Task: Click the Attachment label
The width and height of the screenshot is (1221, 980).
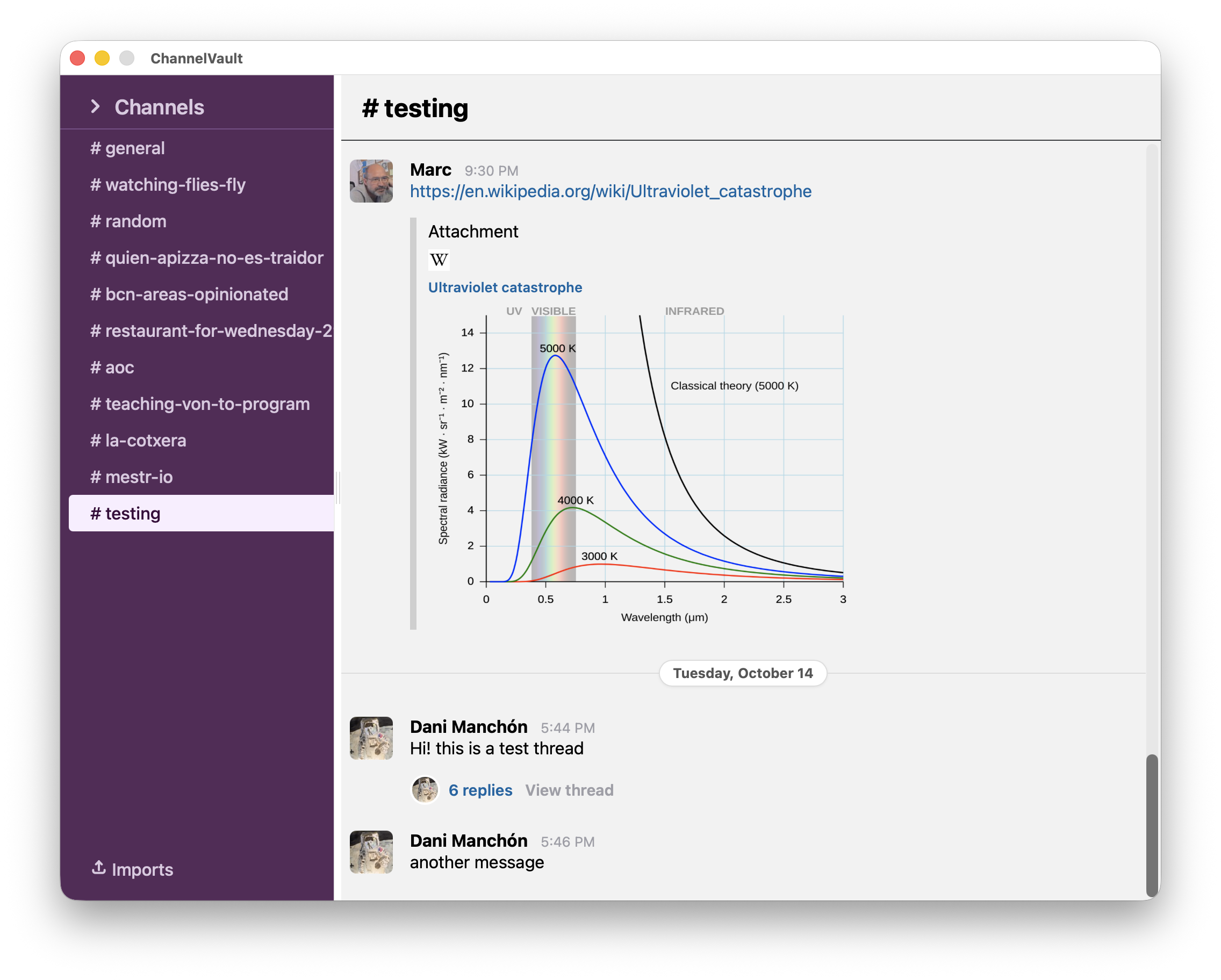Action: coord(473,232)
